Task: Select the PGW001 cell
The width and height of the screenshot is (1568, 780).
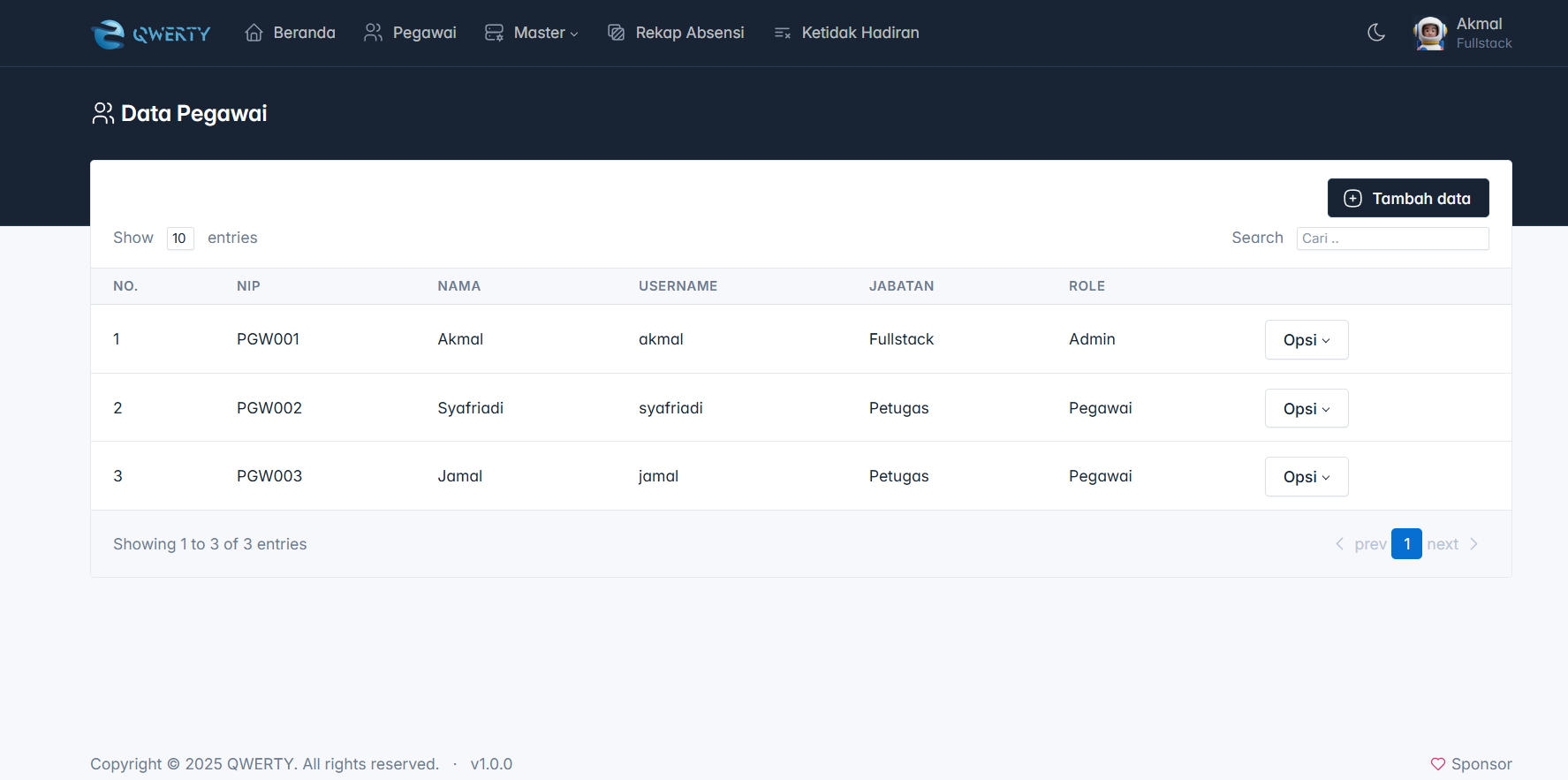Action: click(269, 339)
